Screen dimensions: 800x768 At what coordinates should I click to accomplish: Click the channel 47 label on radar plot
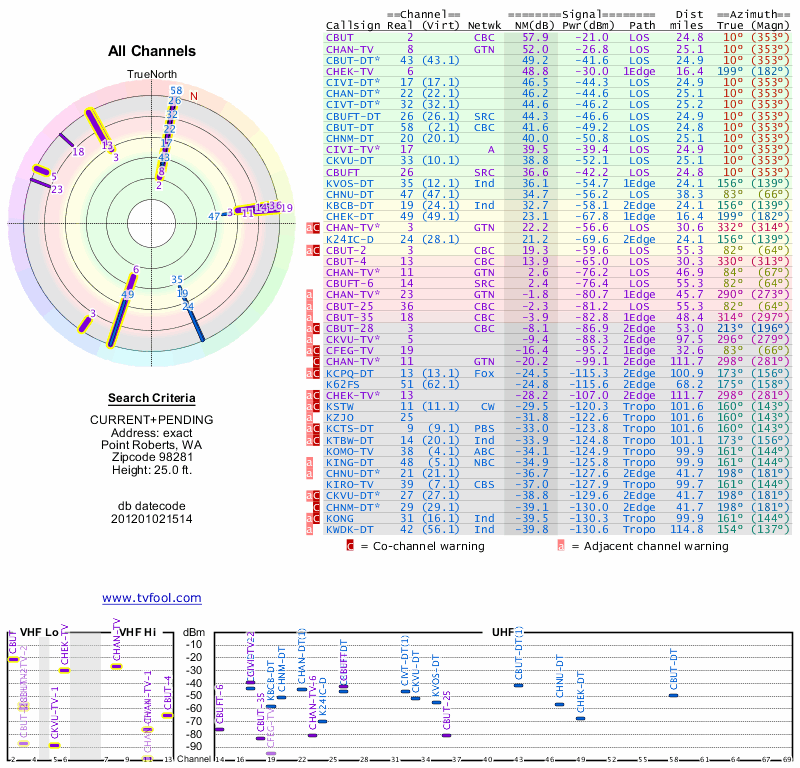pos(214,216)
